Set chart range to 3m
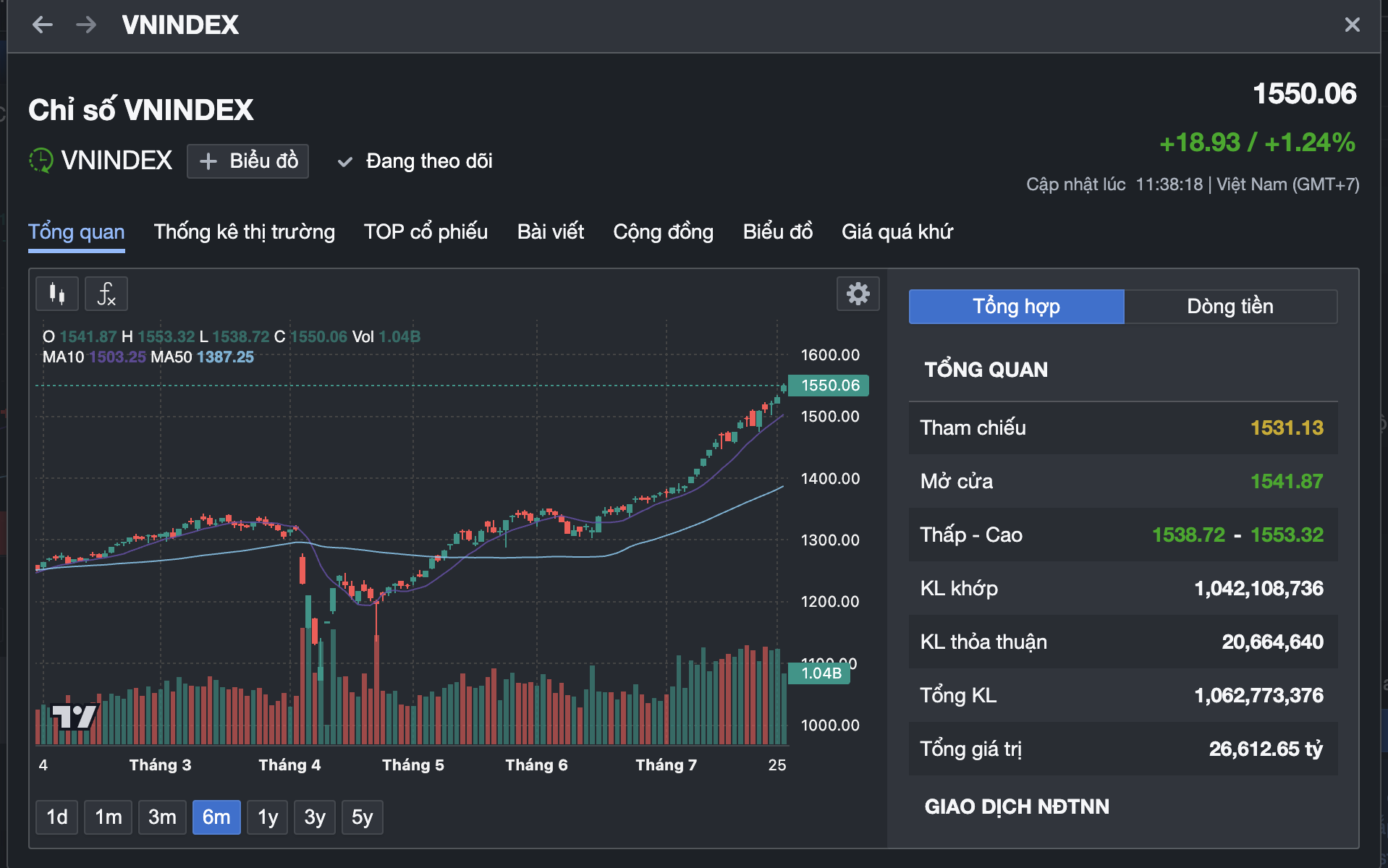The width and height of the screenshot is (1388, 868). 162,817
